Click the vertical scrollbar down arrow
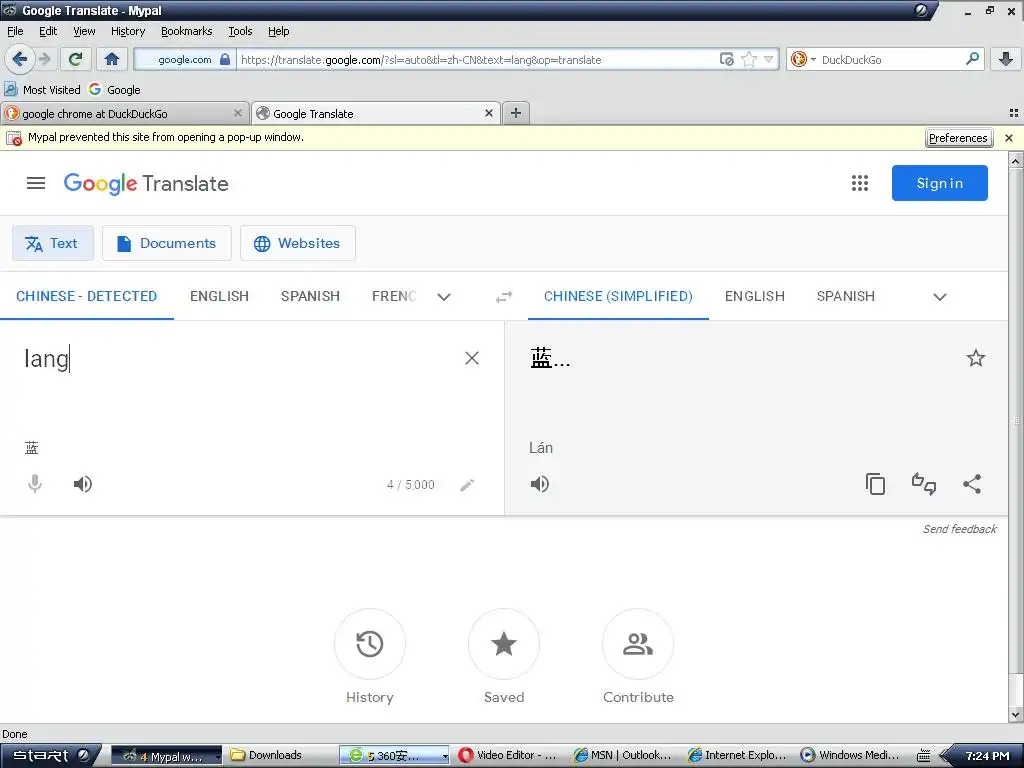 click(x=1016, y=716)
